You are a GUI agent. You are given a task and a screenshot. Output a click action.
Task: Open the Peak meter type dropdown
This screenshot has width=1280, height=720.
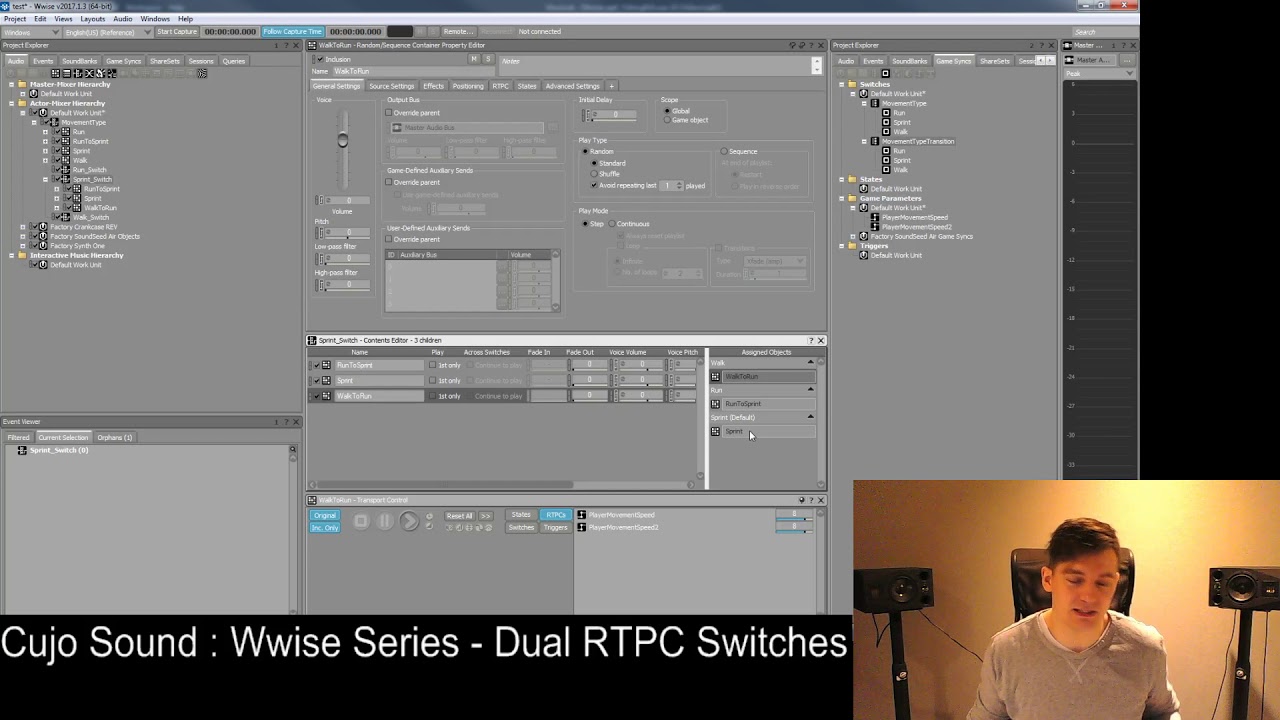pyautogui.click(x=1099, y=73)
